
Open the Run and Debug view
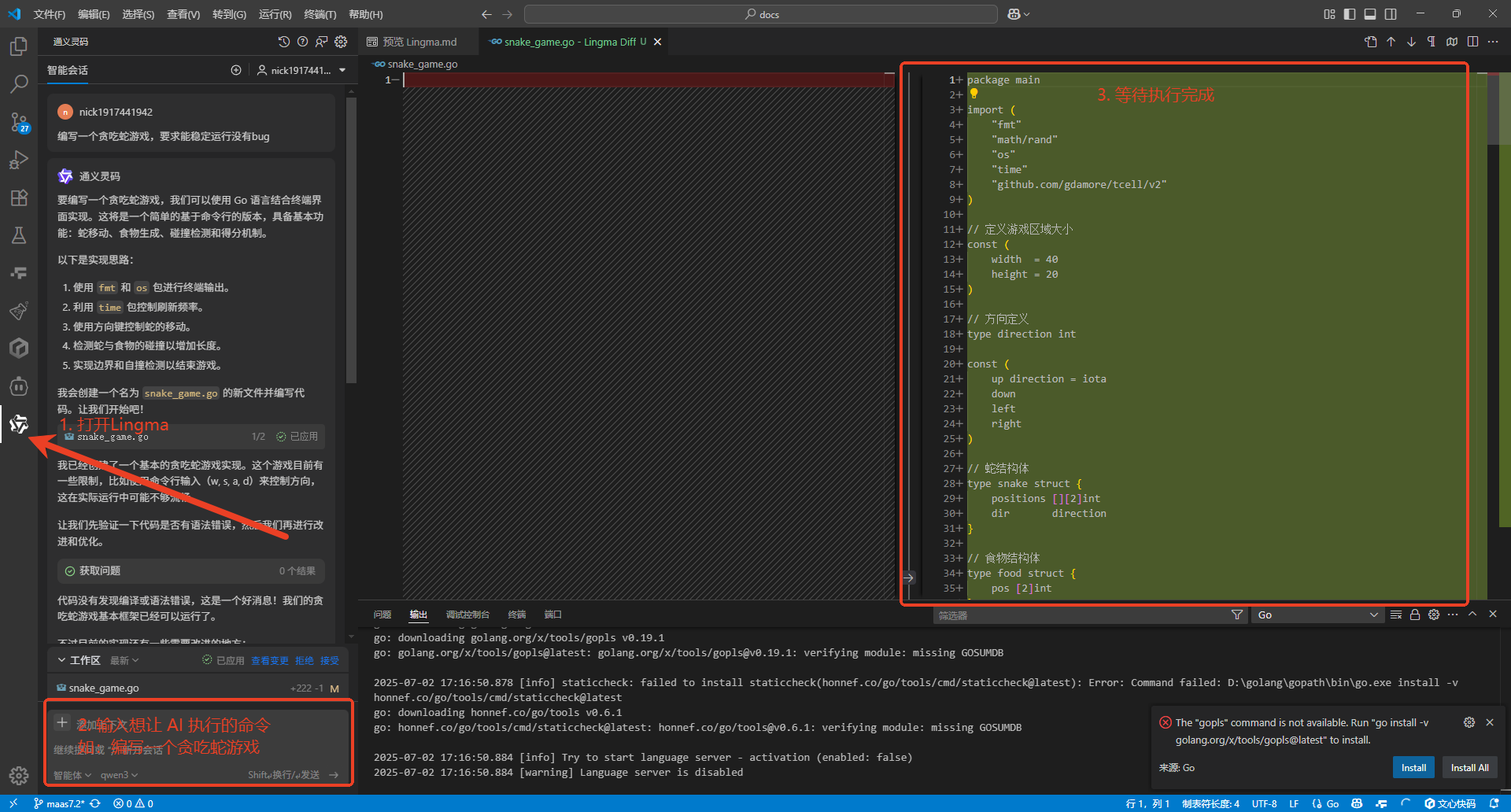pos(19,160)
